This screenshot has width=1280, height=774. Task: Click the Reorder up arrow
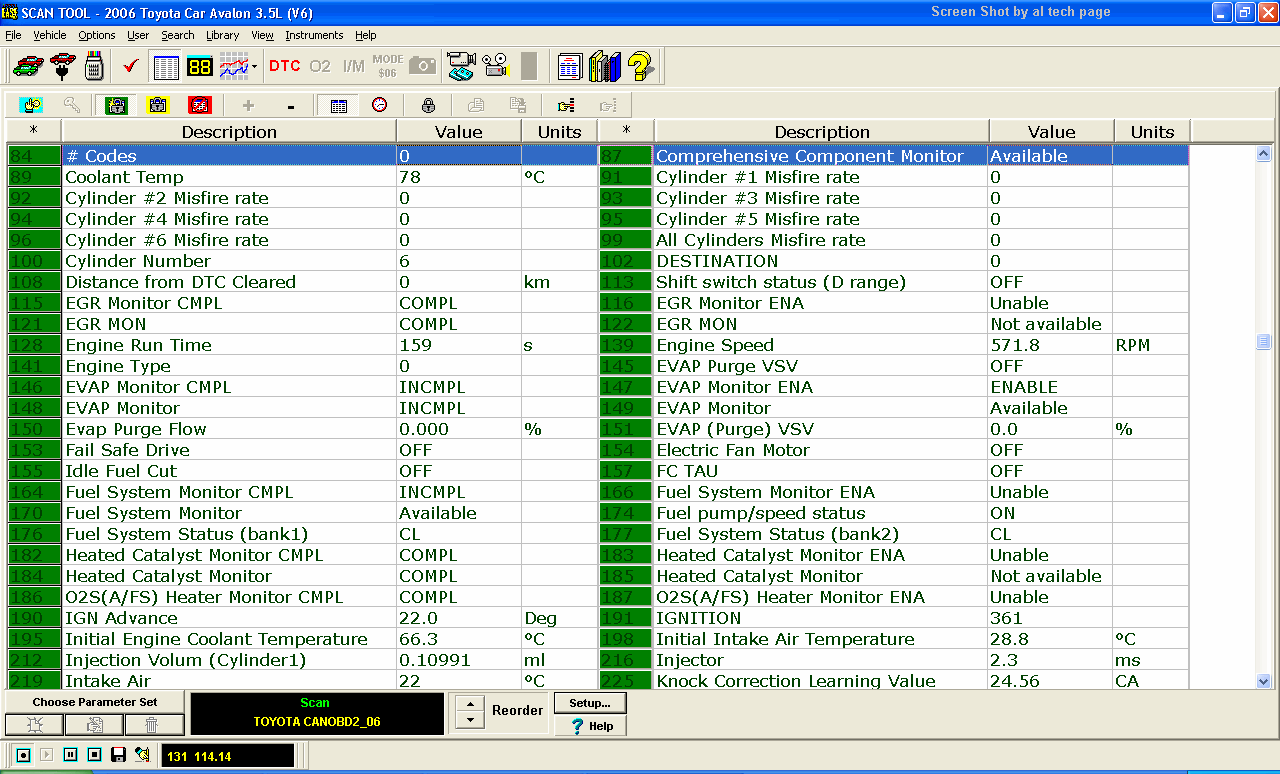tap(469, 703)
